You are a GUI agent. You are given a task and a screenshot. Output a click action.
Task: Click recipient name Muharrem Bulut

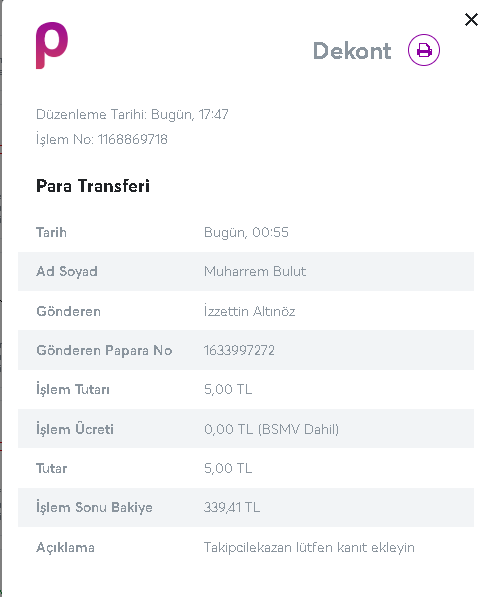tap(255, 271)
